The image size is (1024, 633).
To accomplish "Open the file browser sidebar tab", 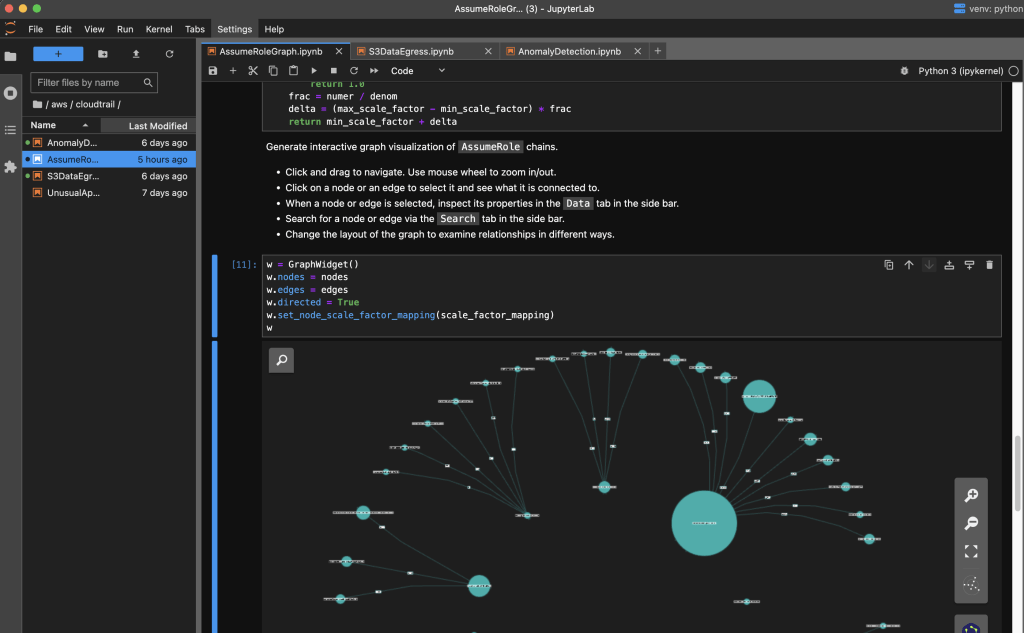I will pyautogui.click(x=10, y=56).
